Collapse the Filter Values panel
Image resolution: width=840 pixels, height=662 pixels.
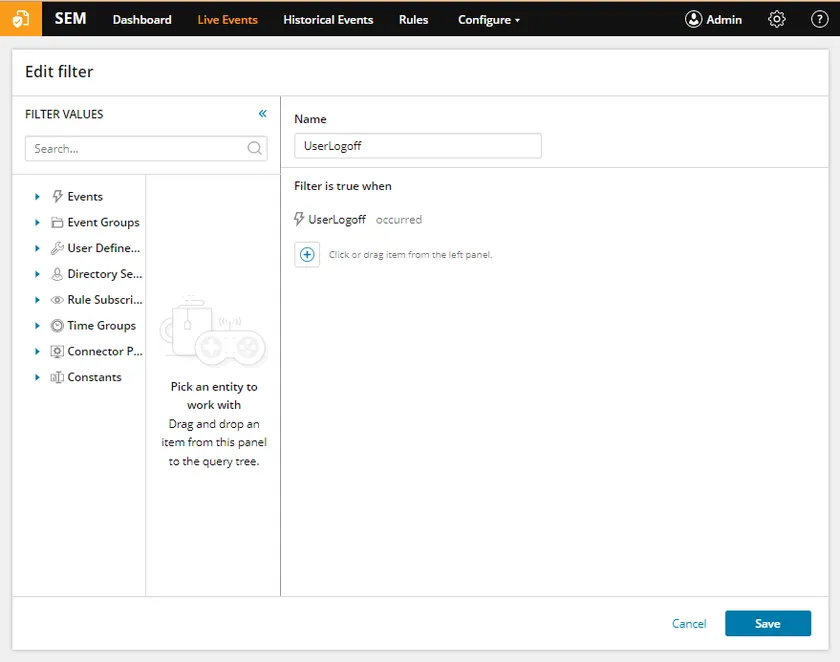pyautogui.click(x=263, y=114)
